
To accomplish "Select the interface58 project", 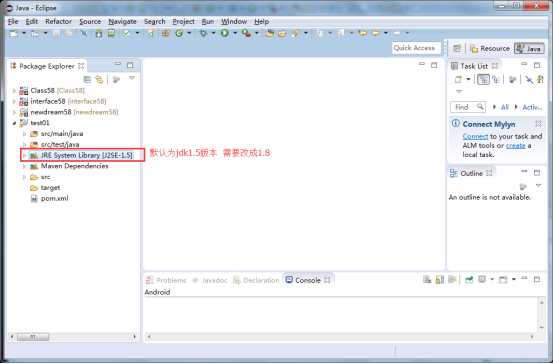I will 63,102.
